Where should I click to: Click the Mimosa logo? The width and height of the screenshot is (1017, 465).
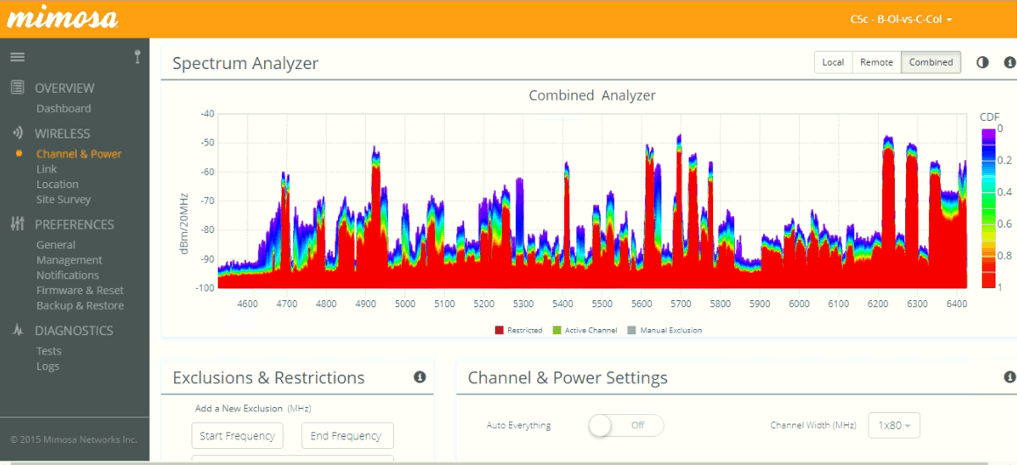coord(64,18)
